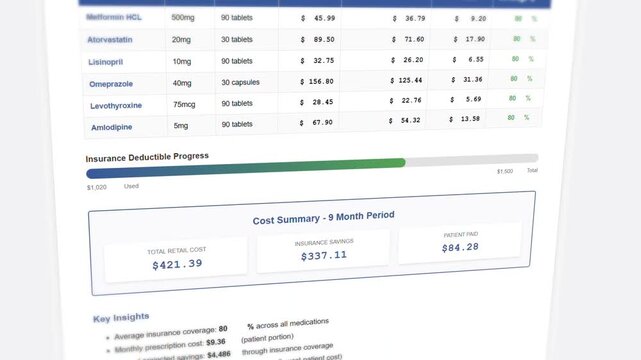Click the $ 36.79 insurance amount
The width and height of the screenshot is (641, 360).
click(409, 18)
